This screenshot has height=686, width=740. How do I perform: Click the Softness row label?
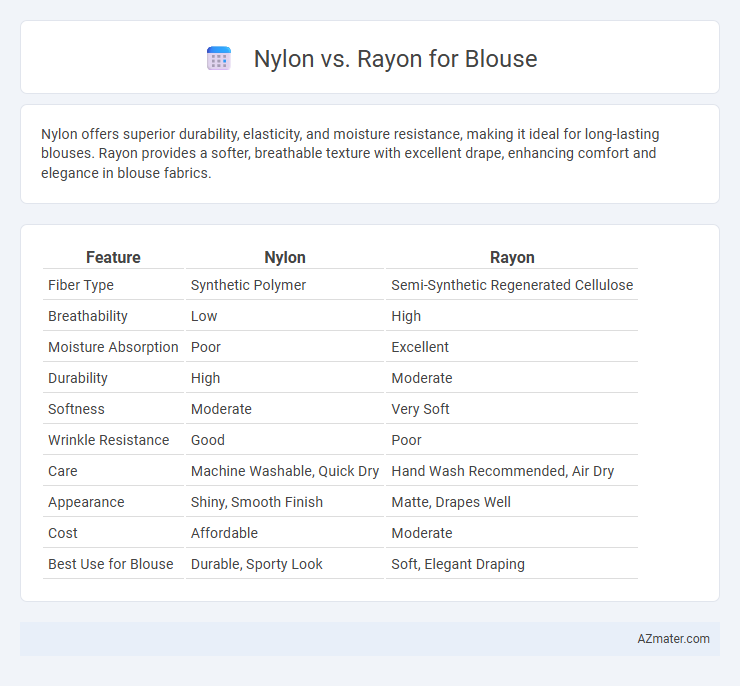pyautogui.click(x=76, y=409)
